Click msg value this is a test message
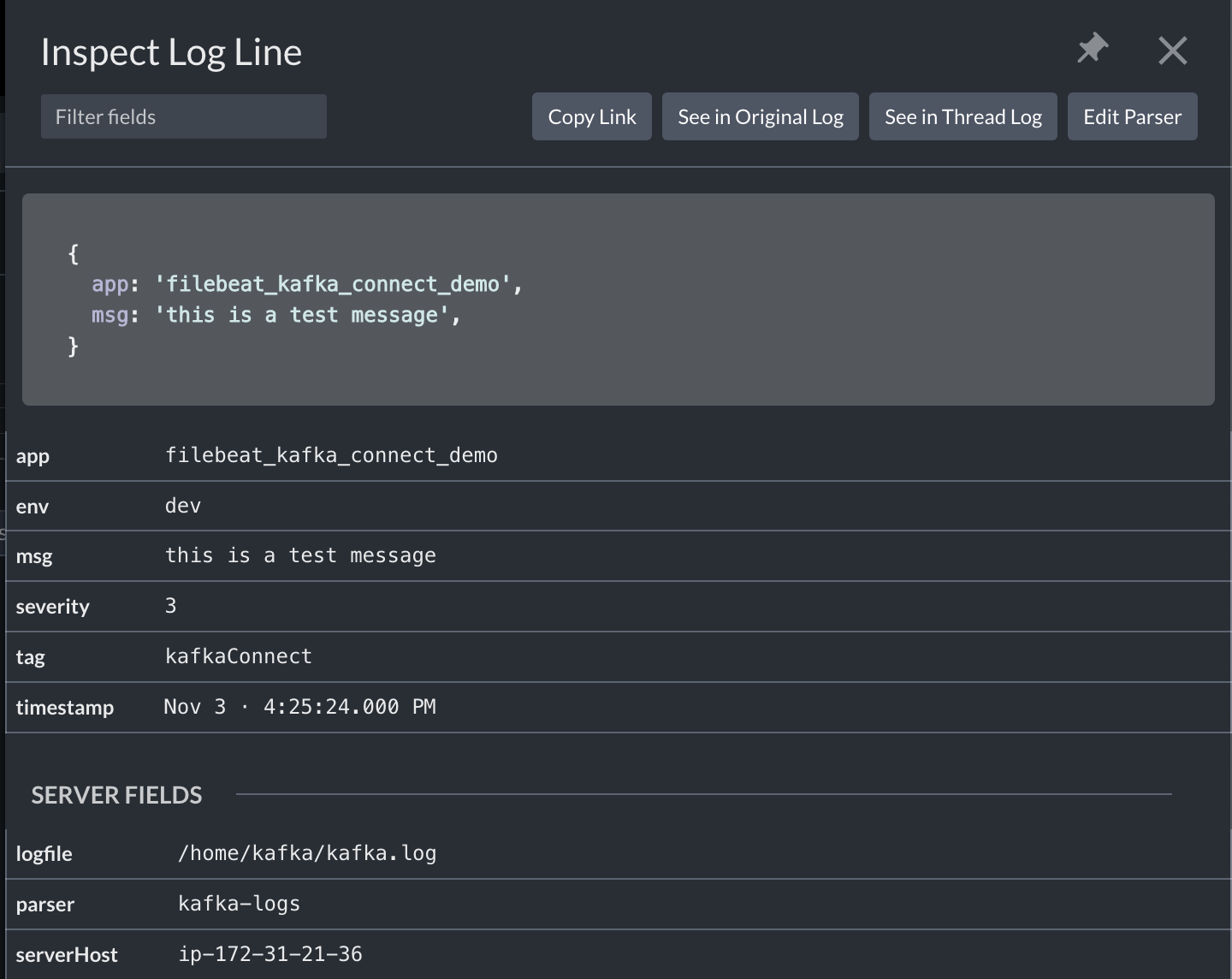Image resolution: width=1232 pixels, height=979 pixels. pos(300,555)
